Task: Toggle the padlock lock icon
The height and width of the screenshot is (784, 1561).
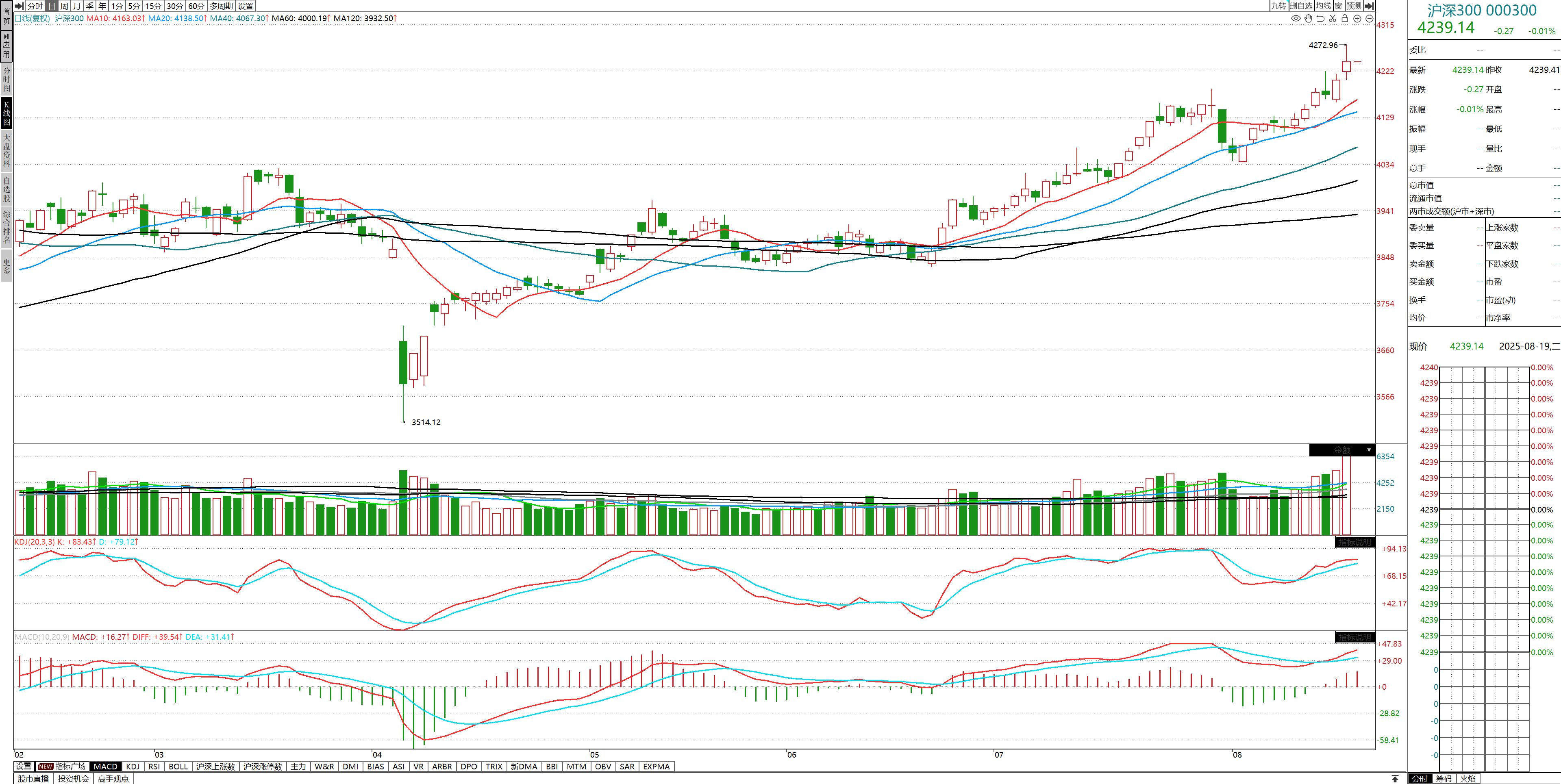Action: (1345, 18)
